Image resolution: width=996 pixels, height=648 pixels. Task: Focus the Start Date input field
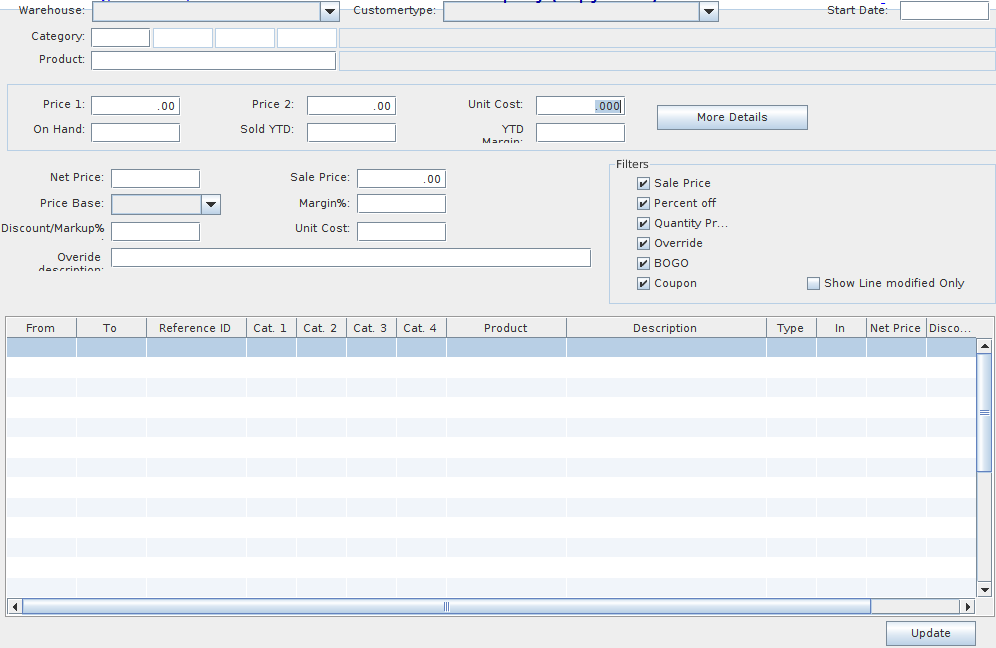(943, 11)
